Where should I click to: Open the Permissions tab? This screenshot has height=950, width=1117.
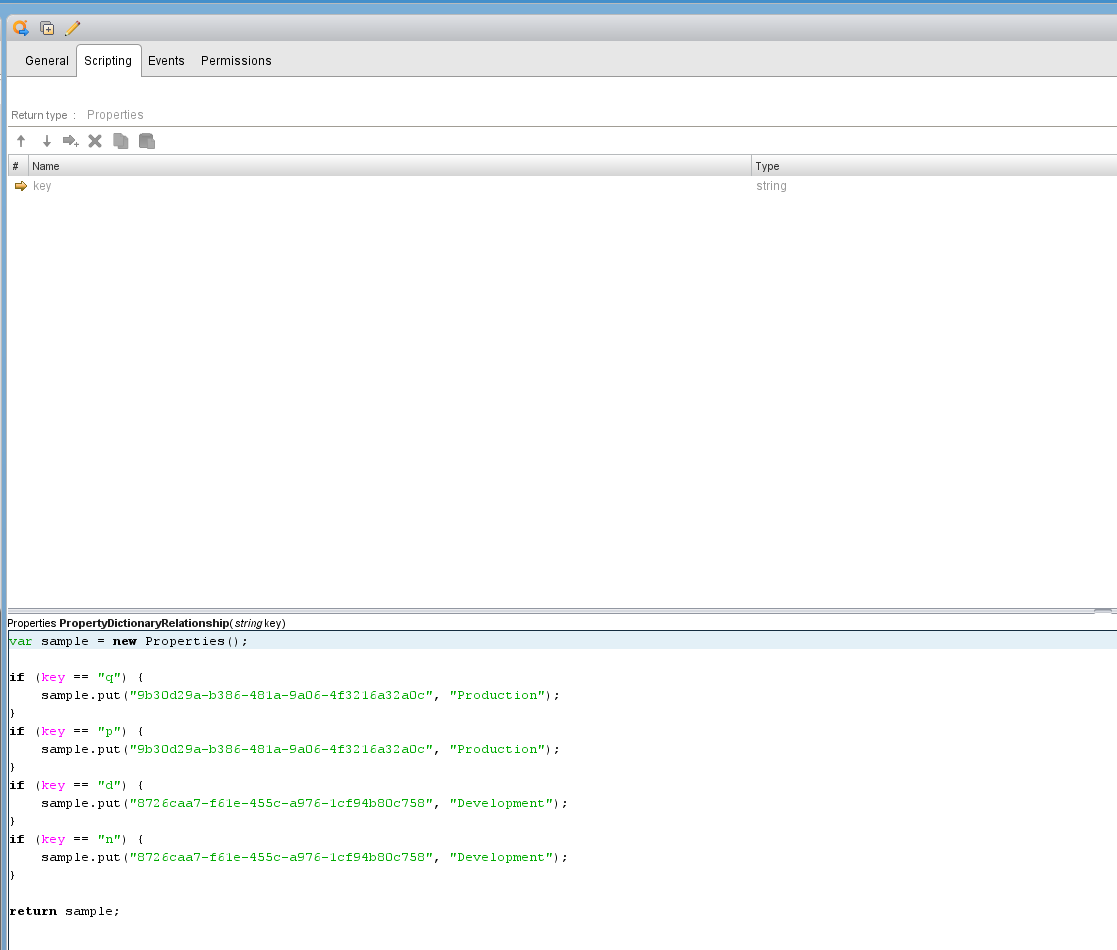[x=236, y=60]
